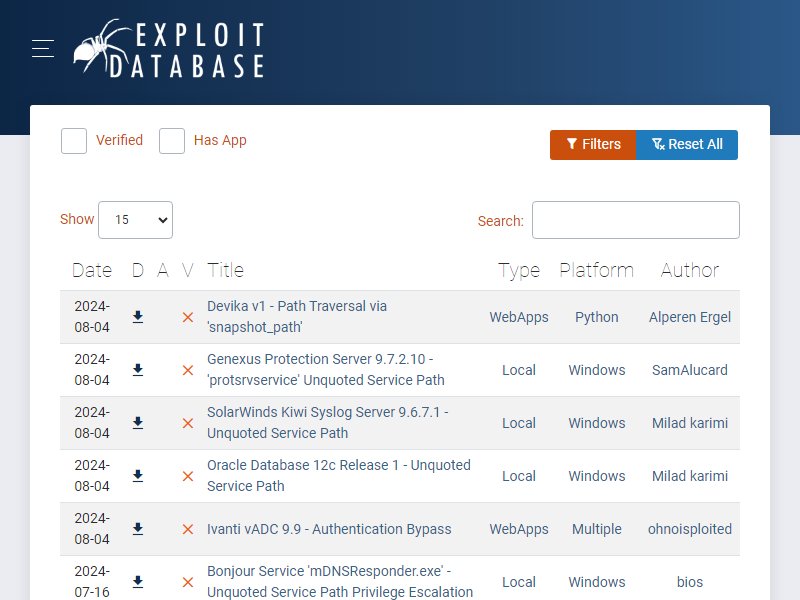Open SolarWinds Kiwi Syslog Server exploit

[328, 423]
